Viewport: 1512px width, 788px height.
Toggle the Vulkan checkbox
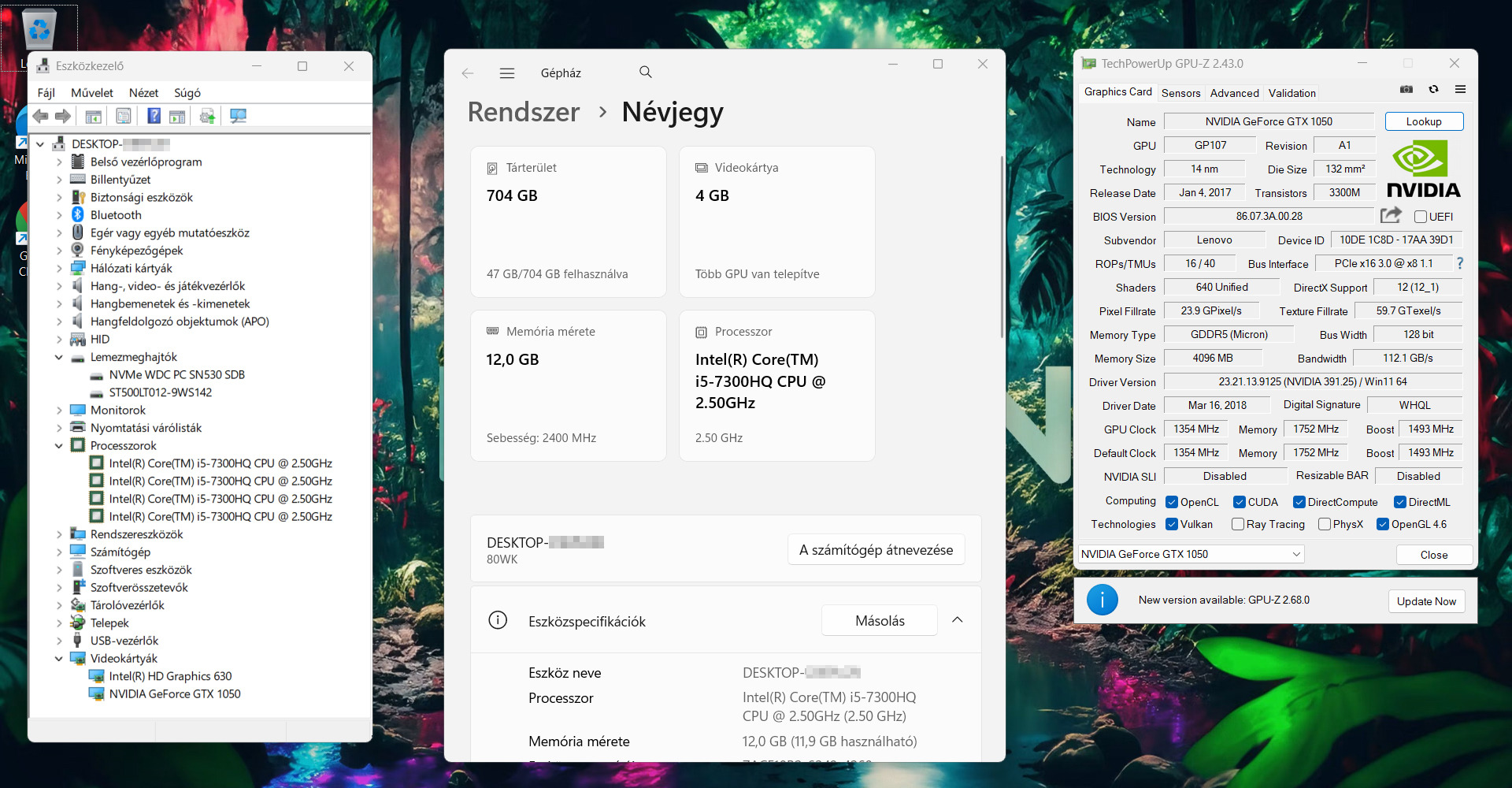tap(1172, 524)
